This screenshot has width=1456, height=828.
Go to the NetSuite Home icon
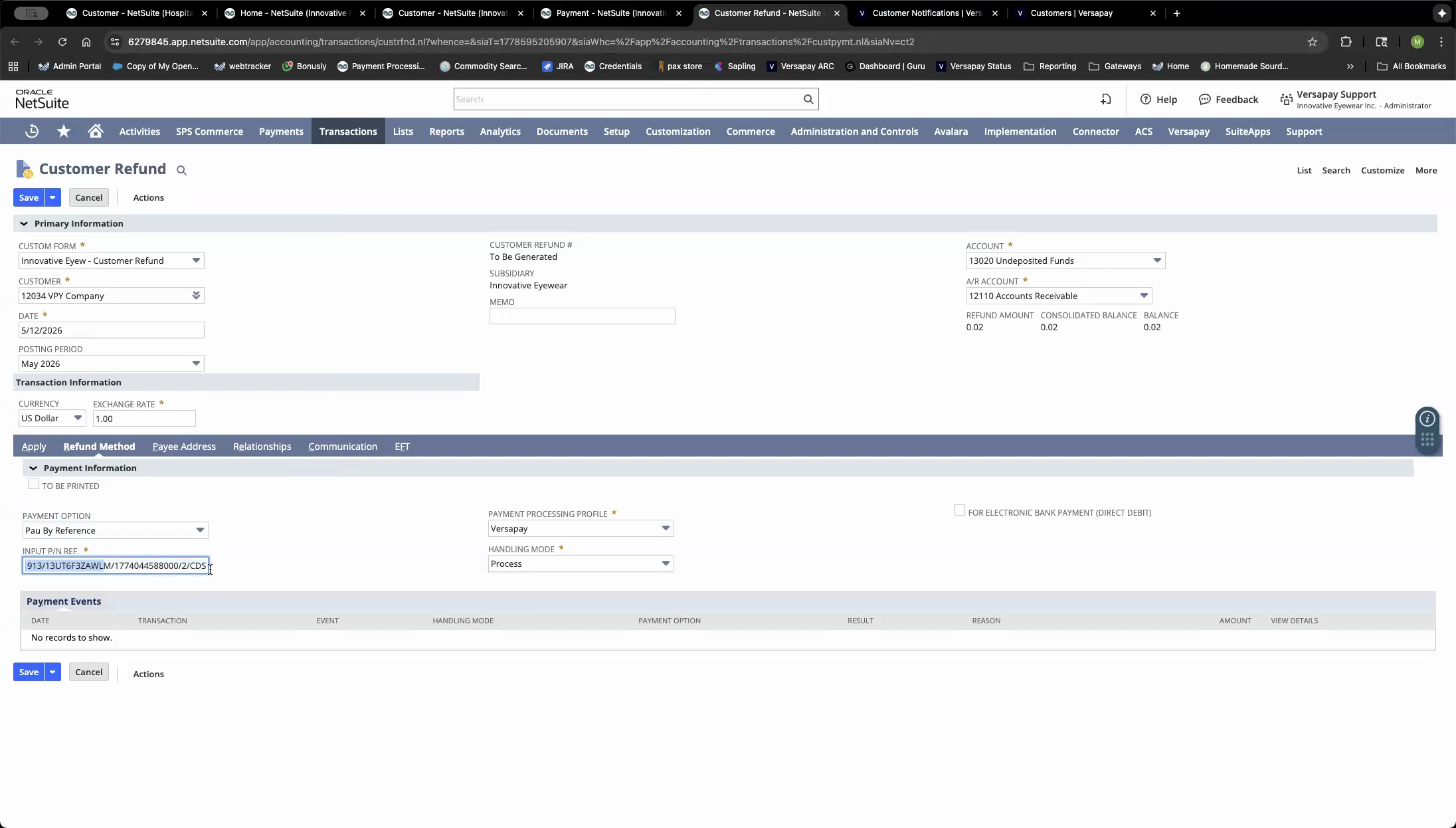[x=96, y=132]
